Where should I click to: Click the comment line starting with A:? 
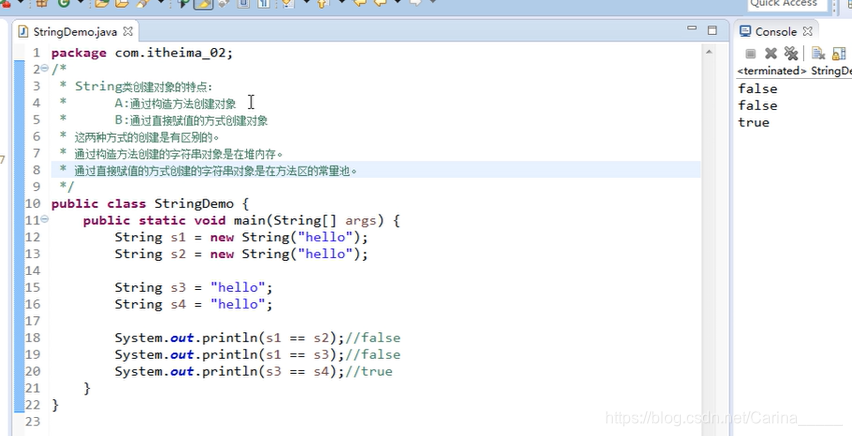tap(175, 104)
